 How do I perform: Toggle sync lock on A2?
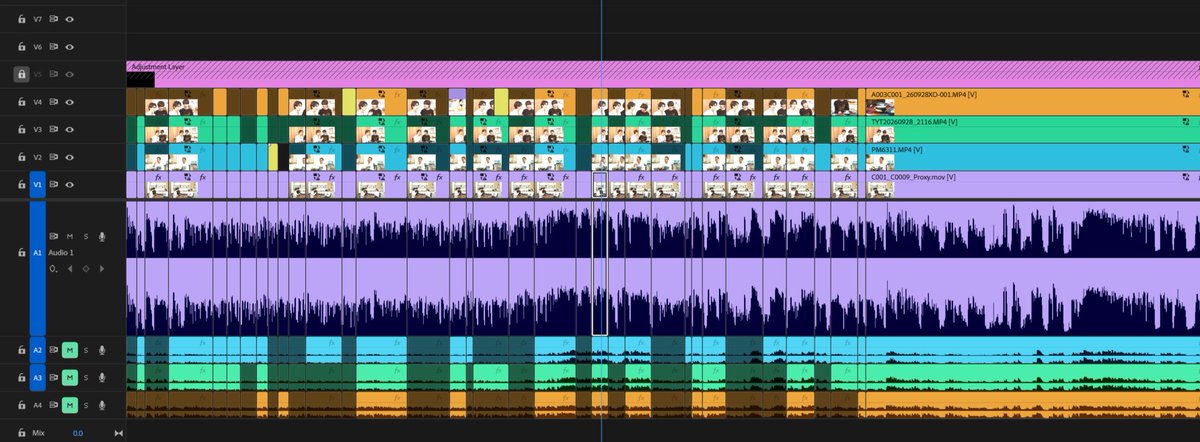(x=54, y=350)
